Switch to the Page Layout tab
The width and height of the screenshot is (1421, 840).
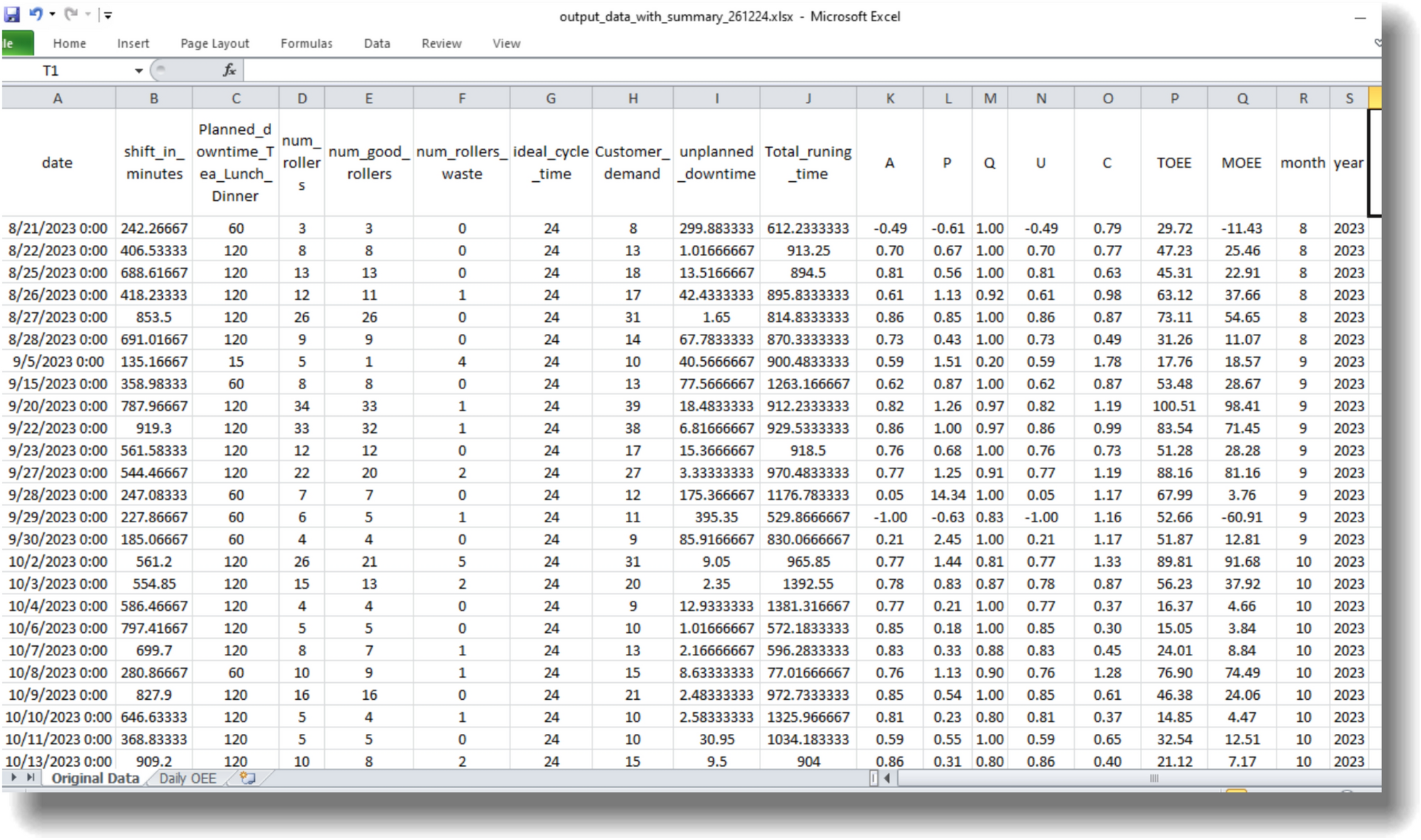(215, 43)
